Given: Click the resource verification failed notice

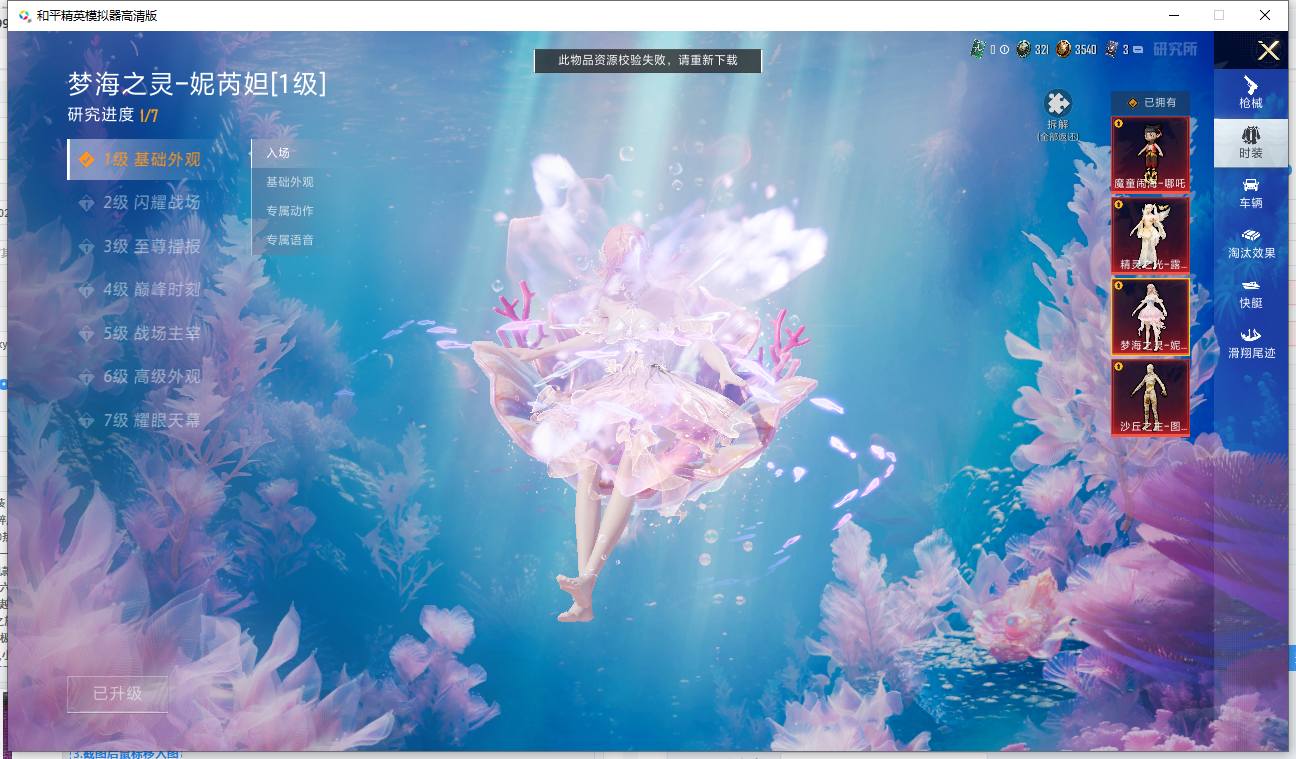Looking at the screenshot, I should click(x=648, y=61).
